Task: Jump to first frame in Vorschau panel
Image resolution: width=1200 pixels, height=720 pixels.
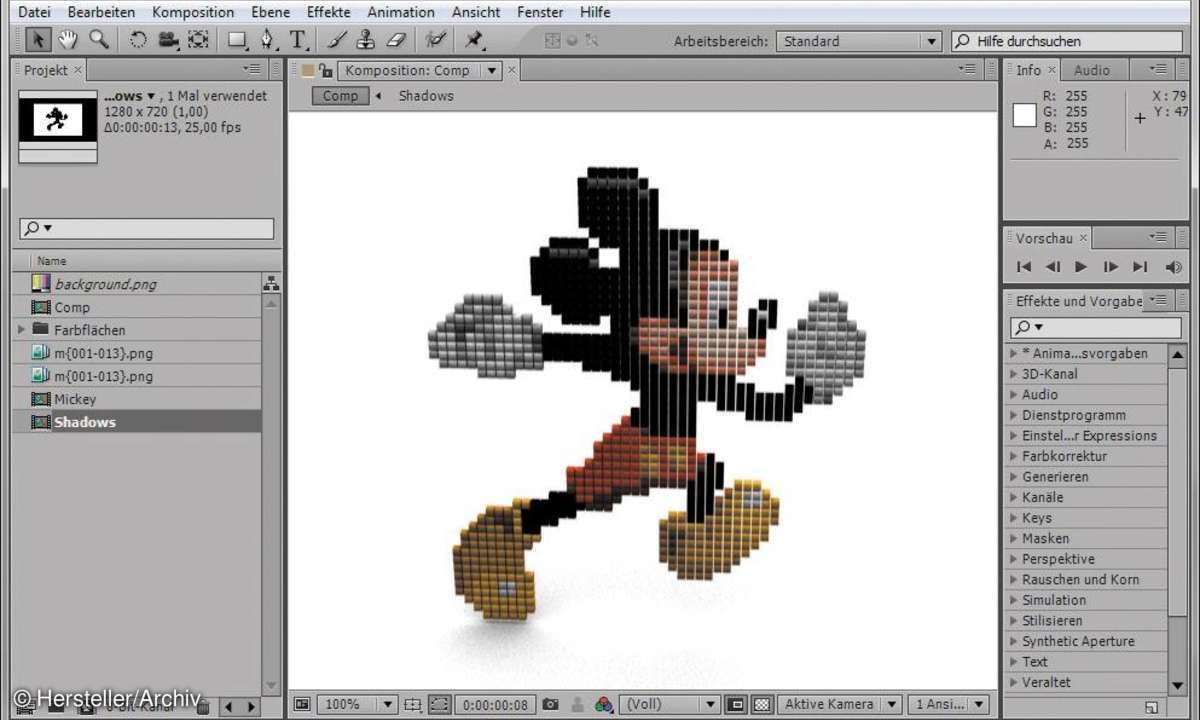Action: 1024,267
